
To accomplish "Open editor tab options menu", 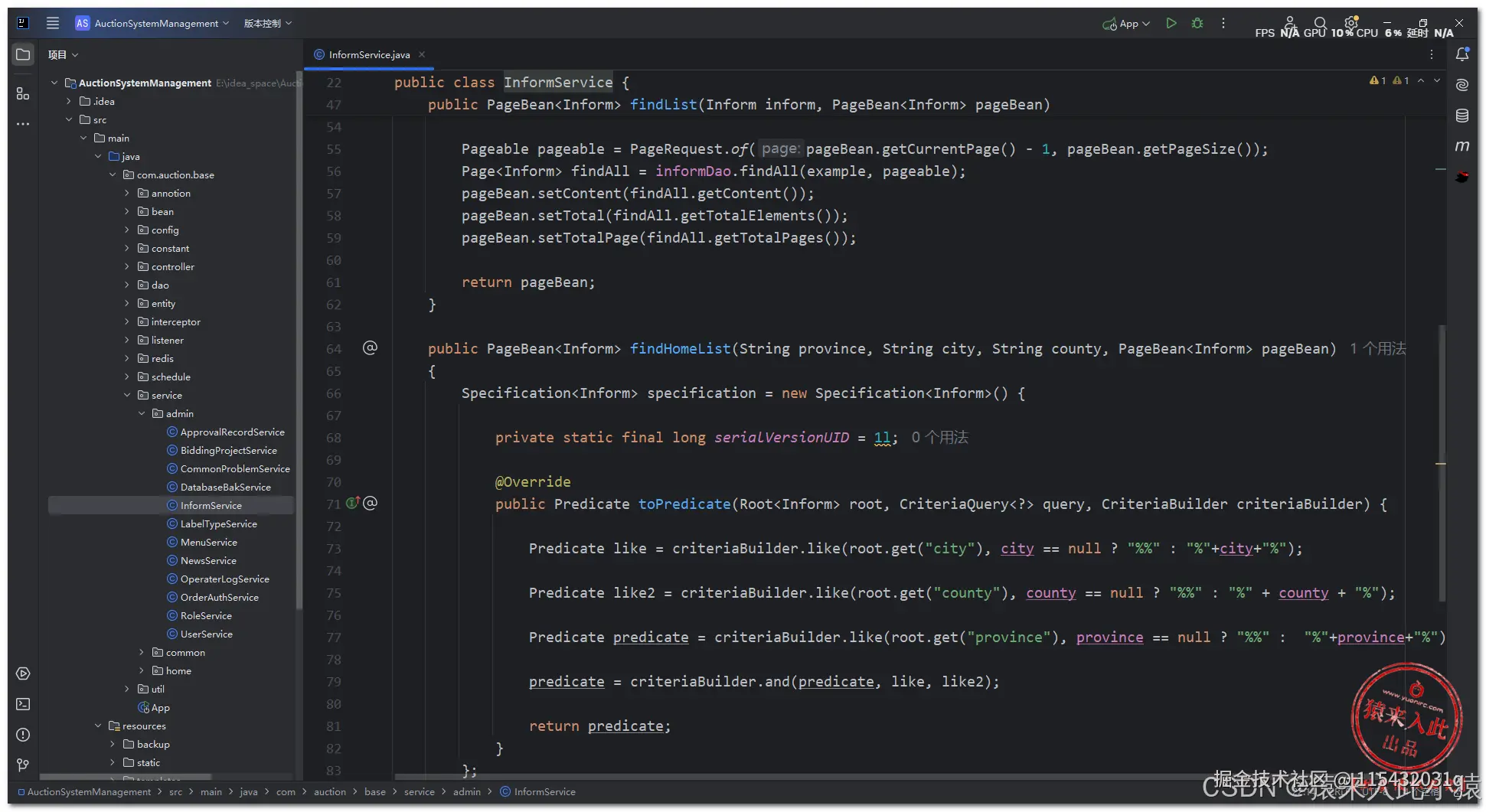I will coord(1432,54).
